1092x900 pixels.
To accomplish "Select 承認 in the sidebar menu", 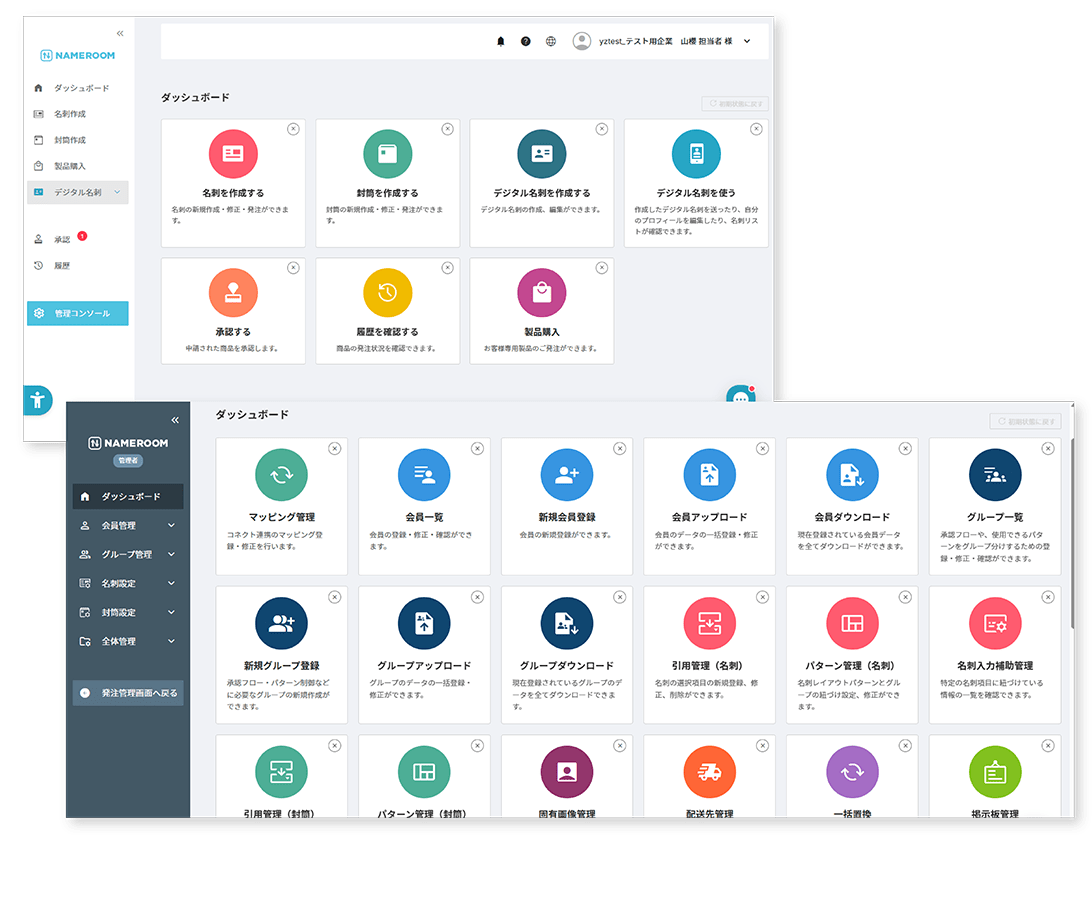I will pos(62,240).
